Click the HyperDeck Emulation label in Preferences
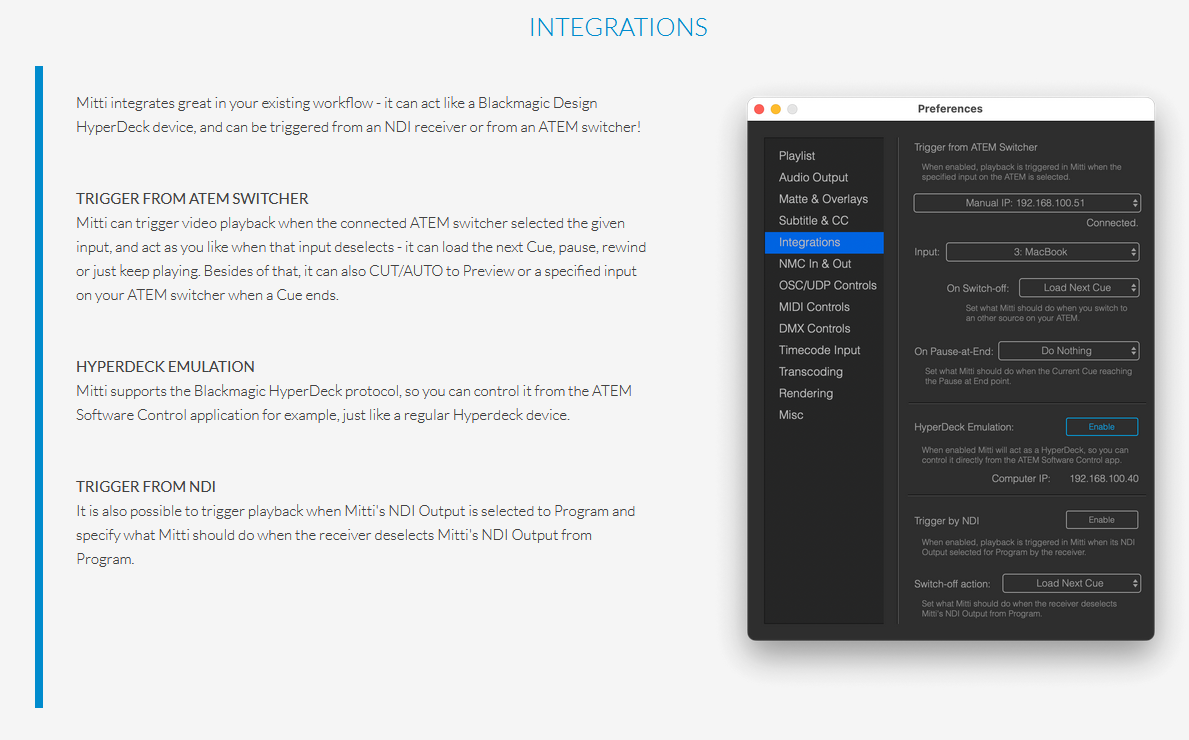 964,428
